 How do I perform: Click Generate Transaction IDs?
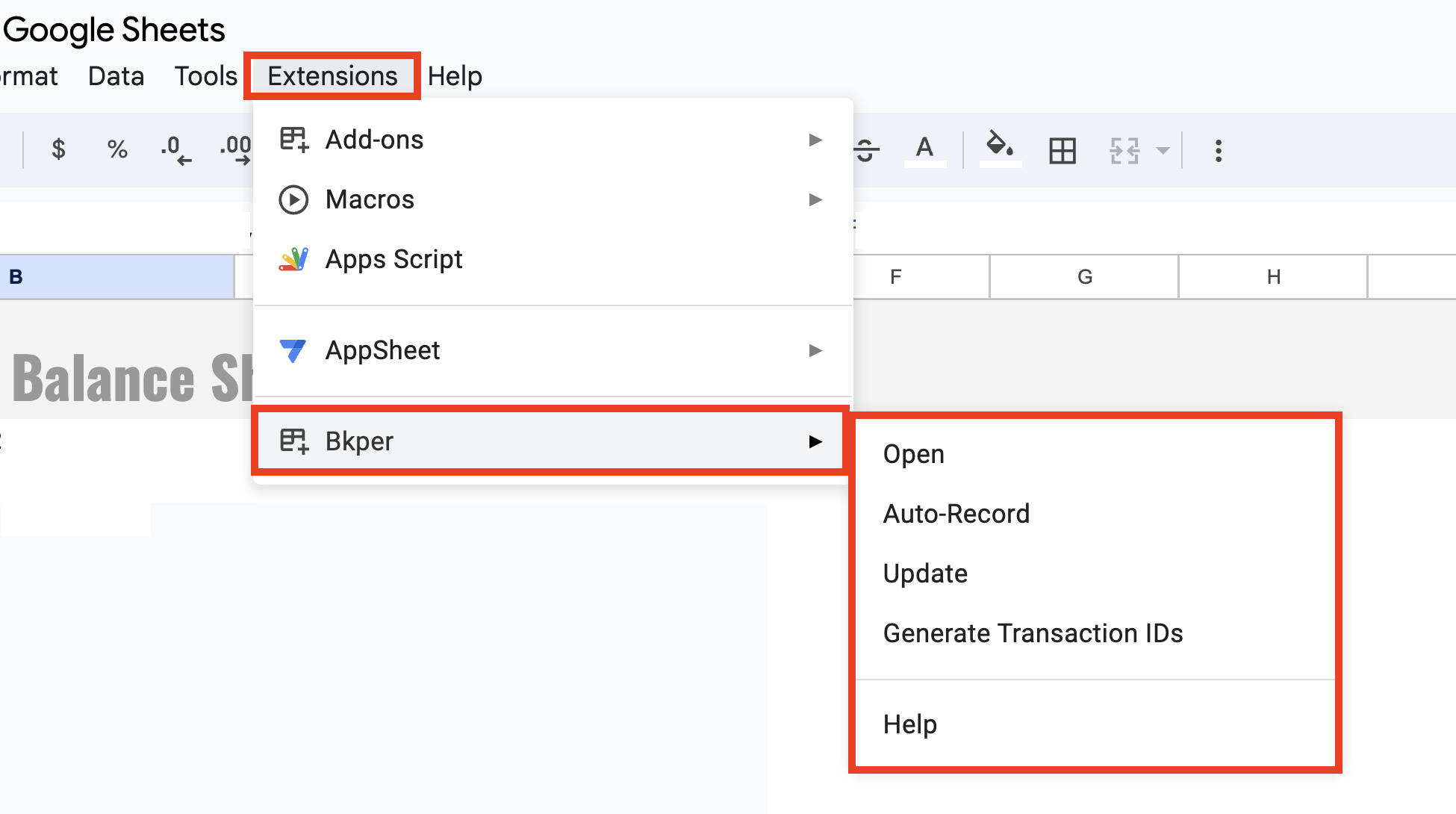[1033, 633]
